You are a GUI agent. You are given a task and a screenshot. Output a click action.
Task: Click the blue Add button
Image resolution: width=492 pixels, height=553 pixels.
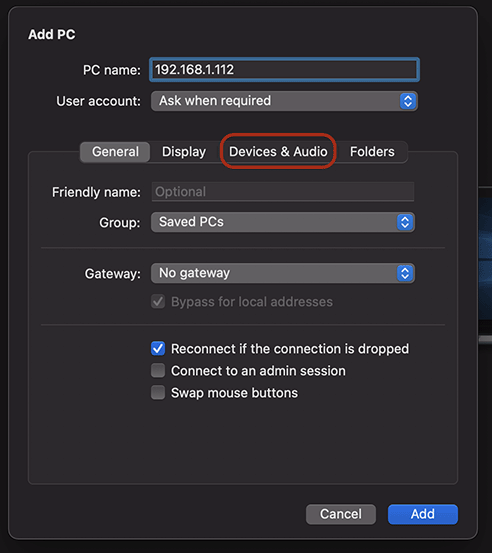[423, 514]
